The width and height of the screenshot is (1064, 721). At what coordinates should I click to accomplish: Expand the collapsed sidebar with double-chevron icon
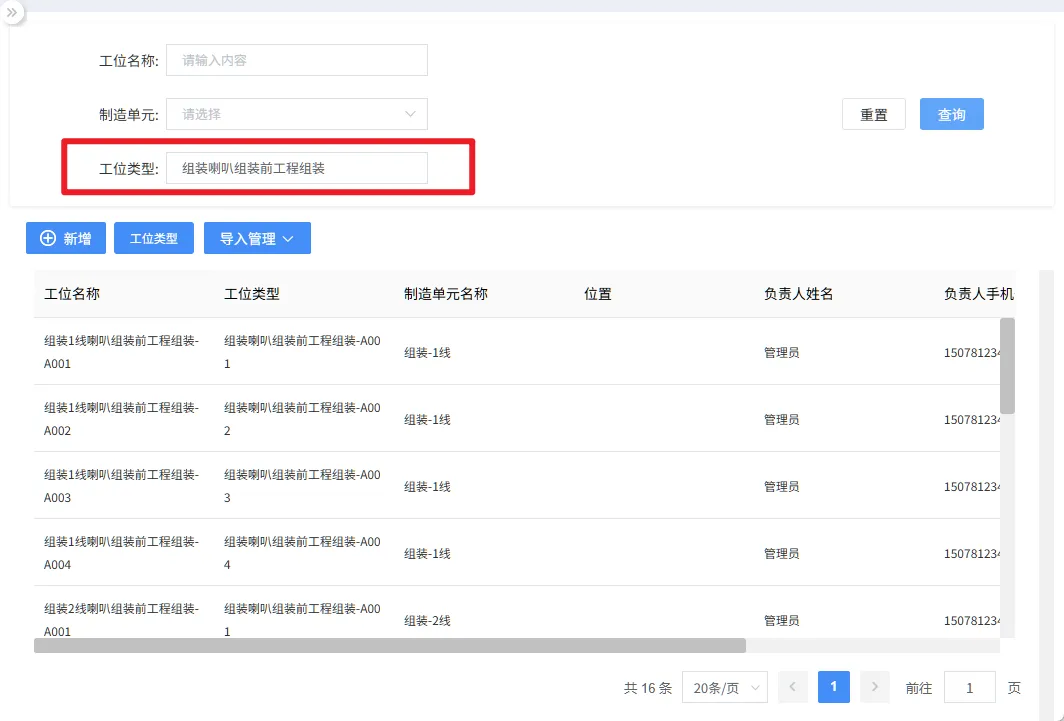[11, 13]
